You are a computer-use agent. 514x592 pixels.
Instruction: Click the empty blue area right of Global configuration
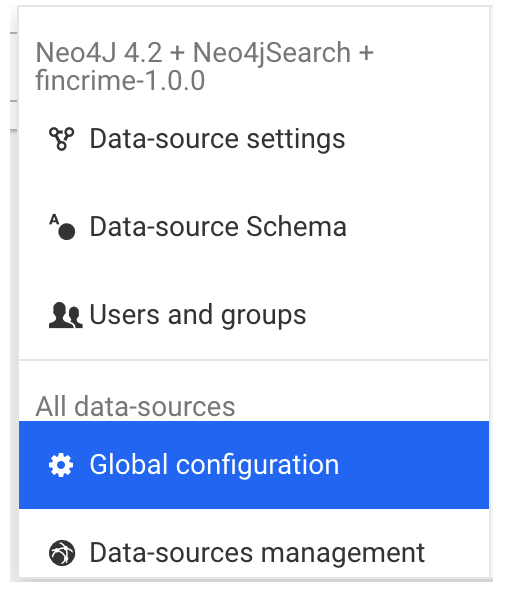(x=414, y=465)
